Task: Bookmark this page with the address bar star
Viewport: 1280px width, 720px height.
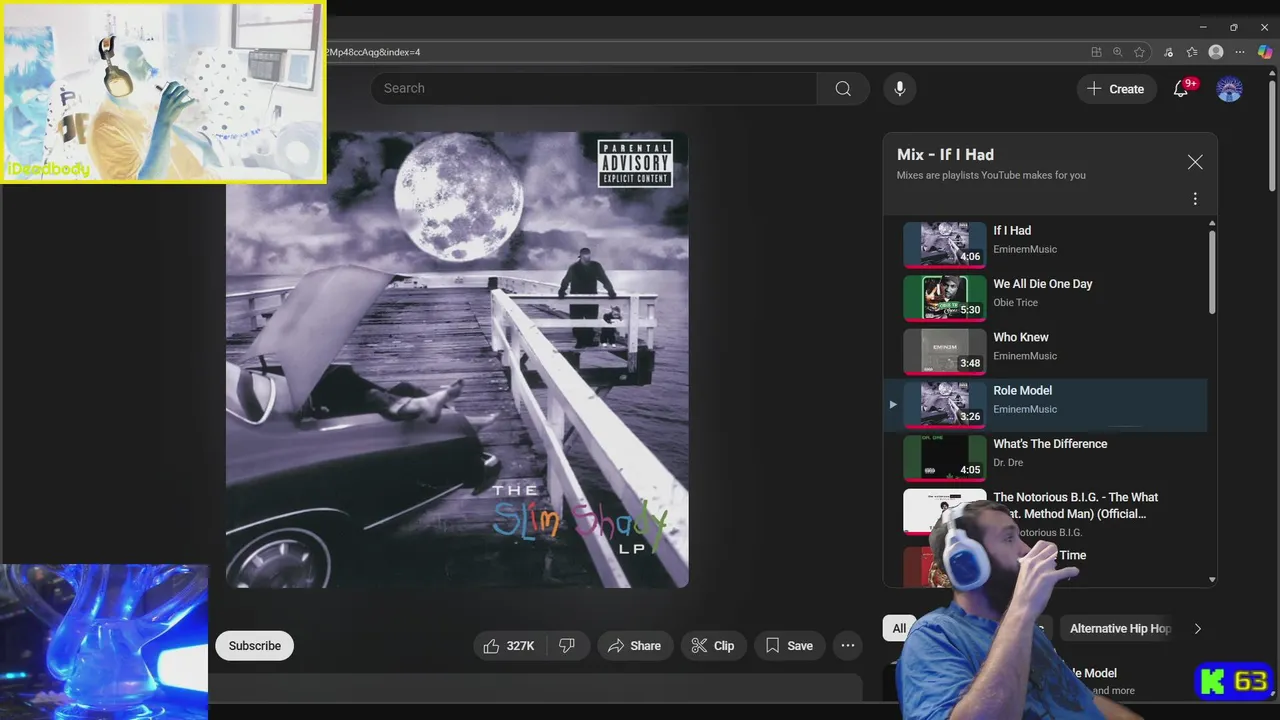Action: [1139, 52]
